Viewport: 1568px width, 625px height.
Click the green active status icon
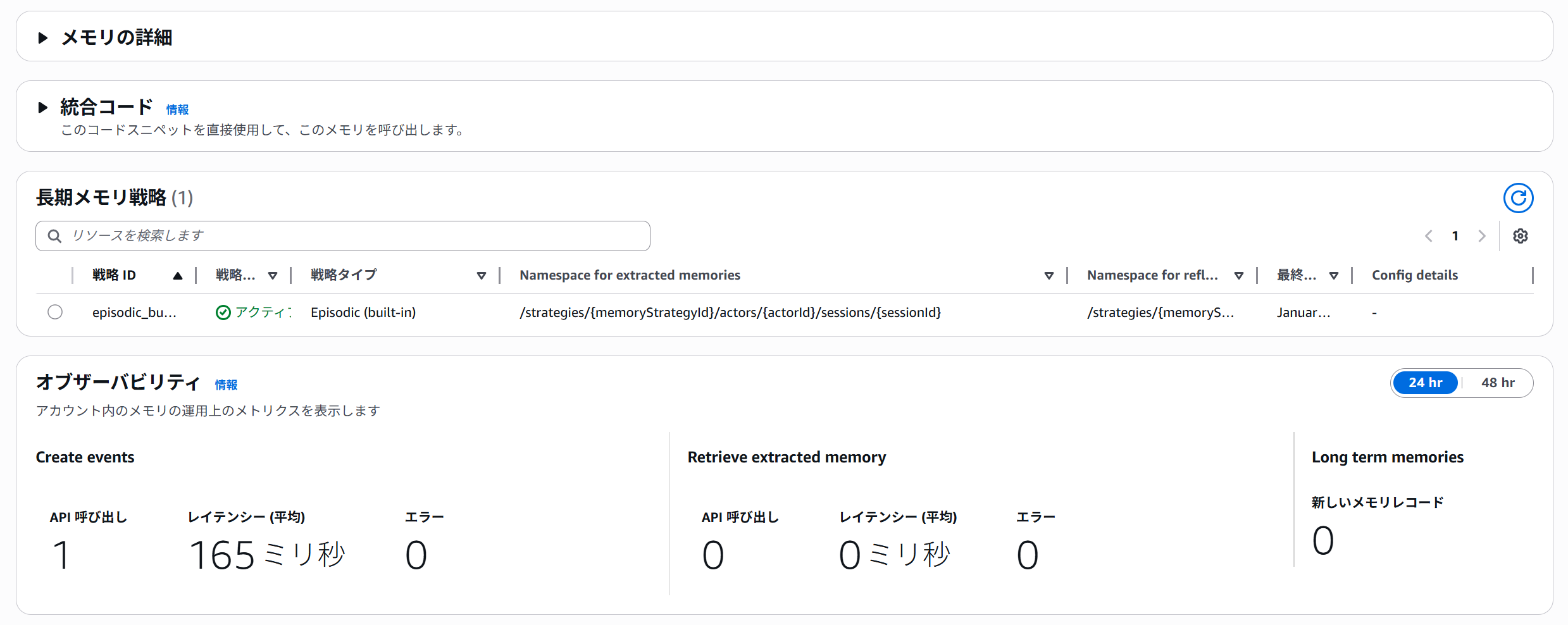223,312
